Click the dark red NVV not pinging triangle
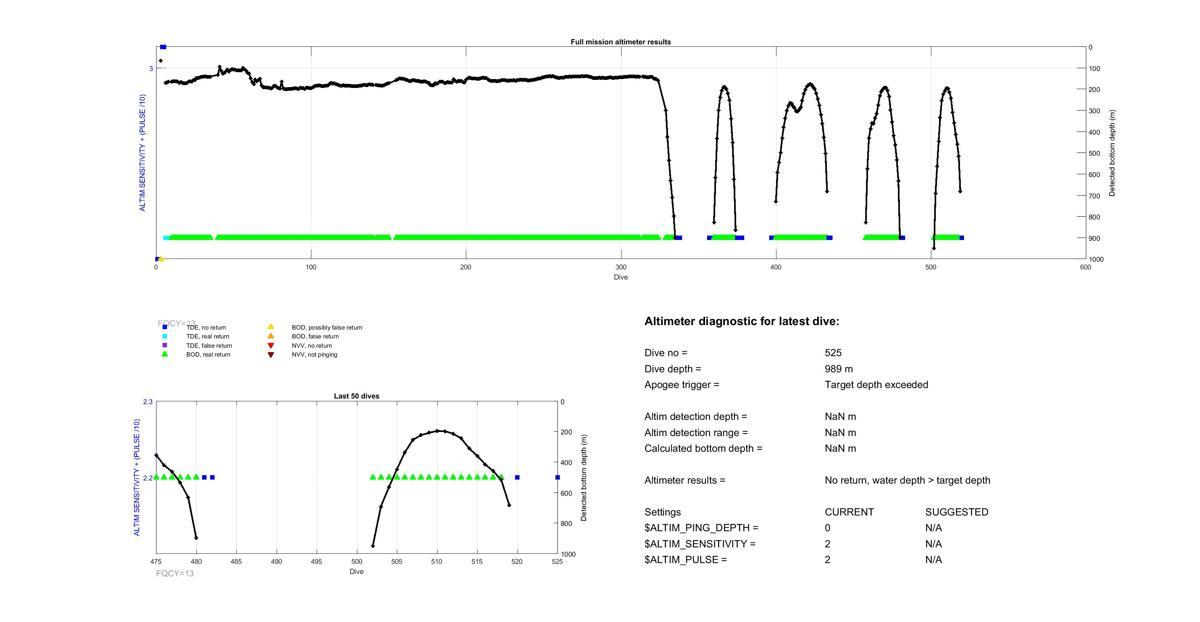 point(270,354)
